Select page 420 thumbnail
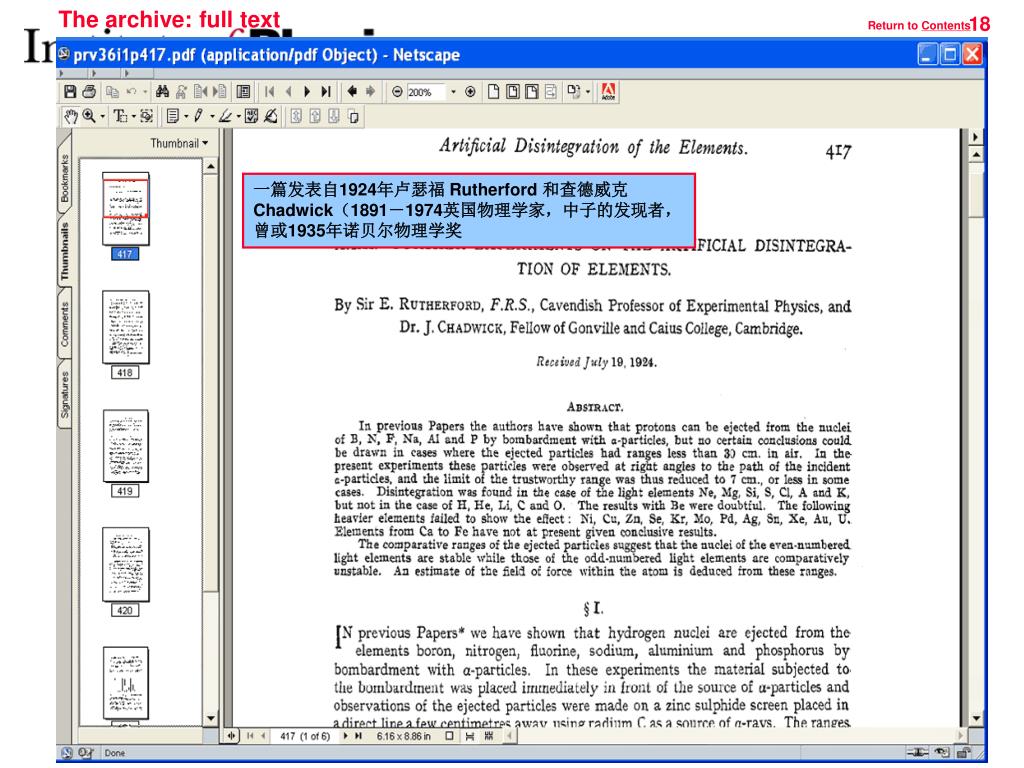Viewport: 1024px width, 768px height. pyautogui.click(x=125, y=564)
